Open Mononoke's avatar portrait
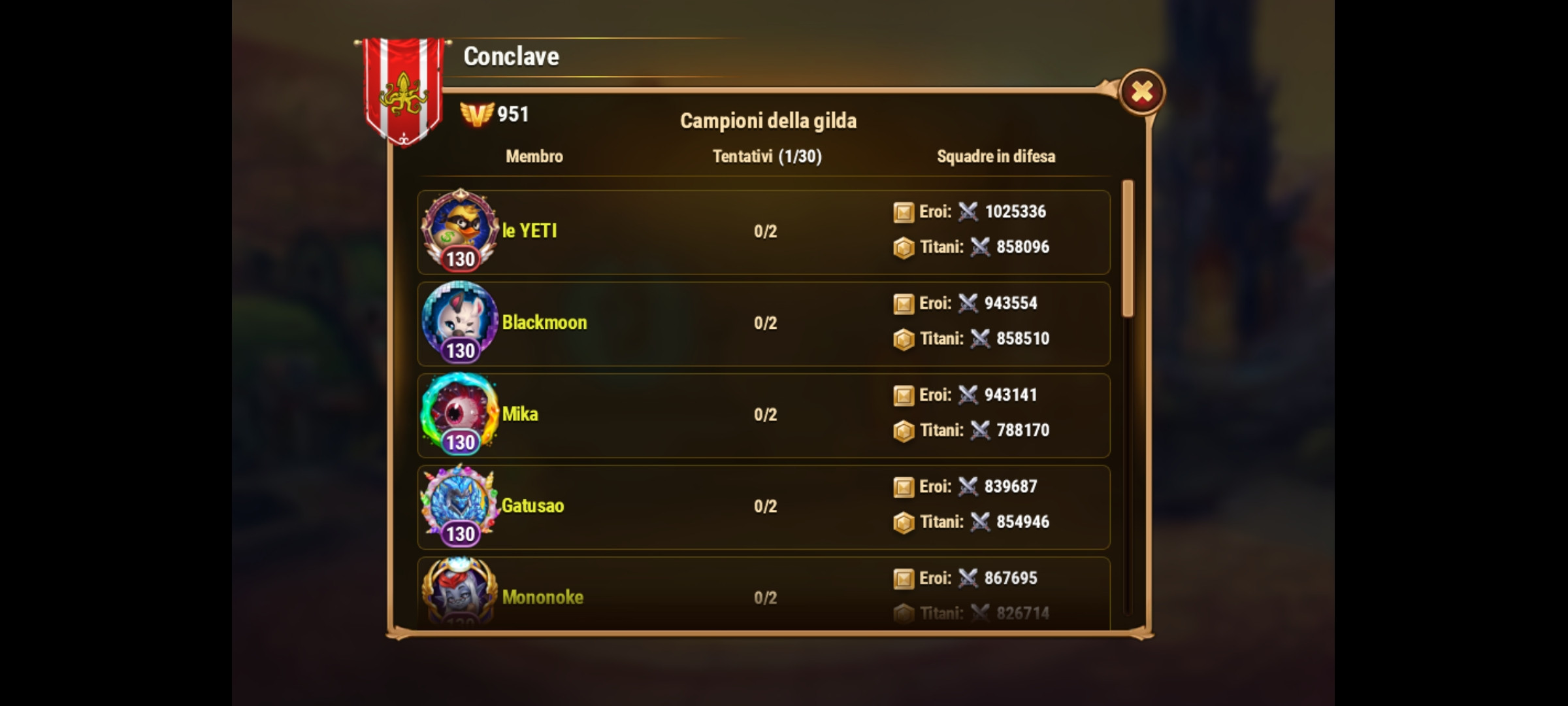Screen dimensions: 1568x706 pyautogui.click(x=459, y=592)
